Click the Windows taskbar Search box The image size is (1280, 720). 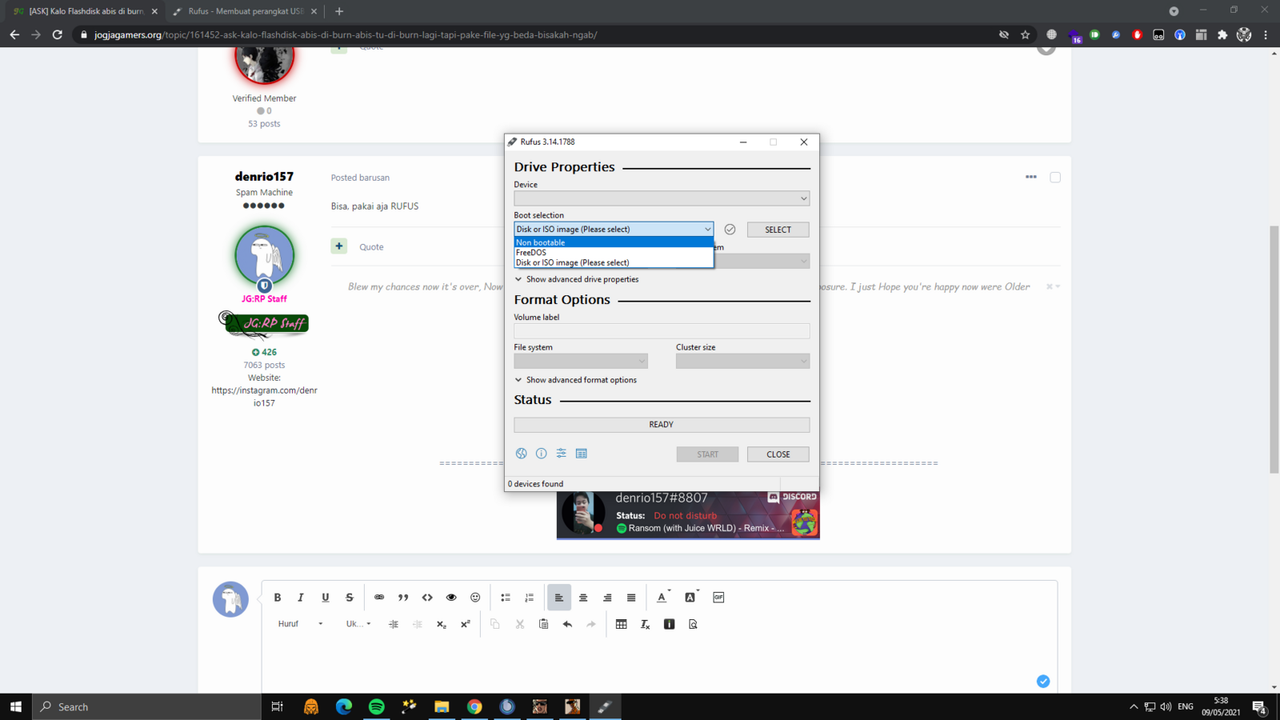(x=147, y=706)
